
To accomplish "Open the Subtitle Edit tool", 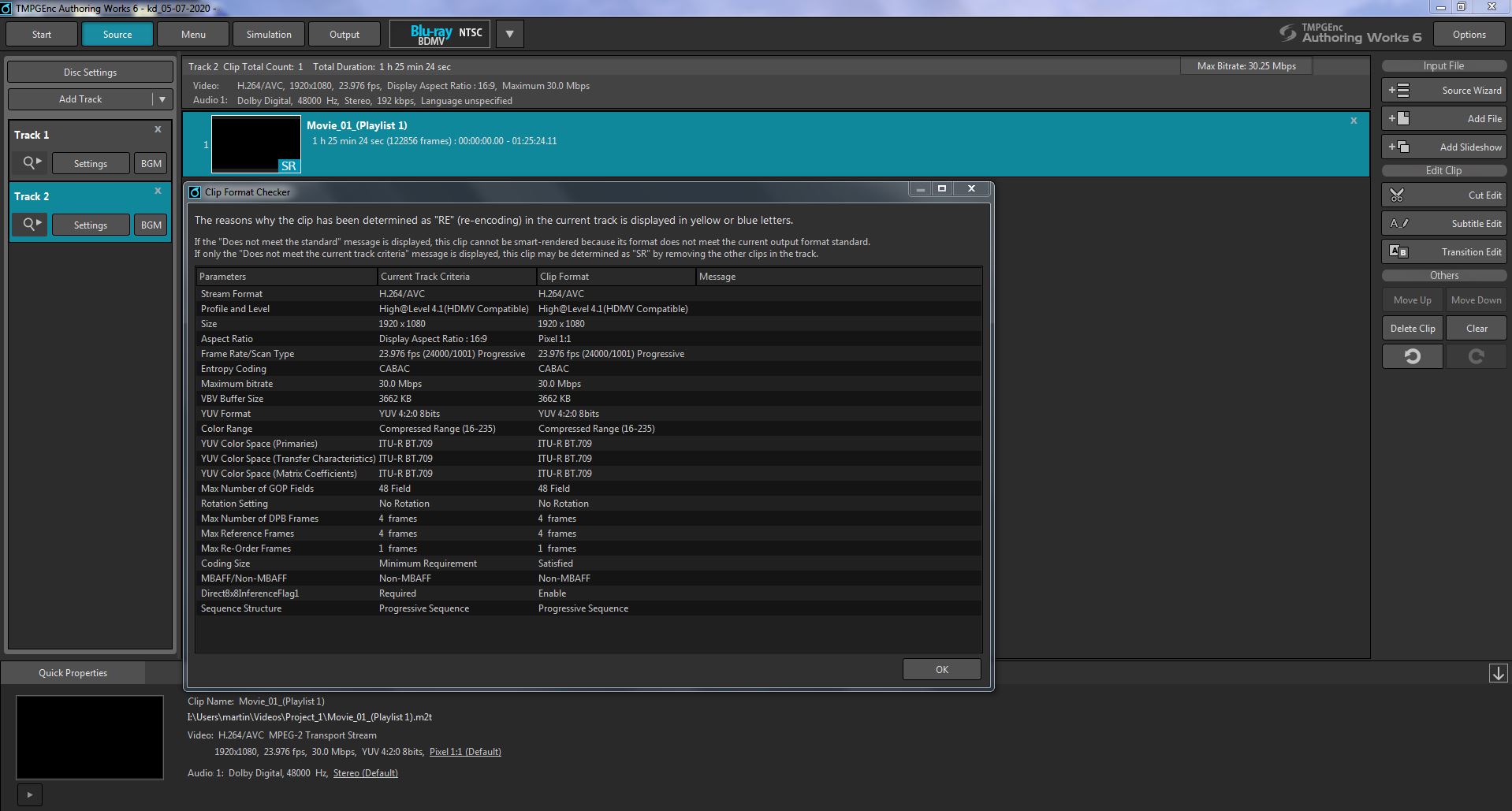I will click(1443, 224).
